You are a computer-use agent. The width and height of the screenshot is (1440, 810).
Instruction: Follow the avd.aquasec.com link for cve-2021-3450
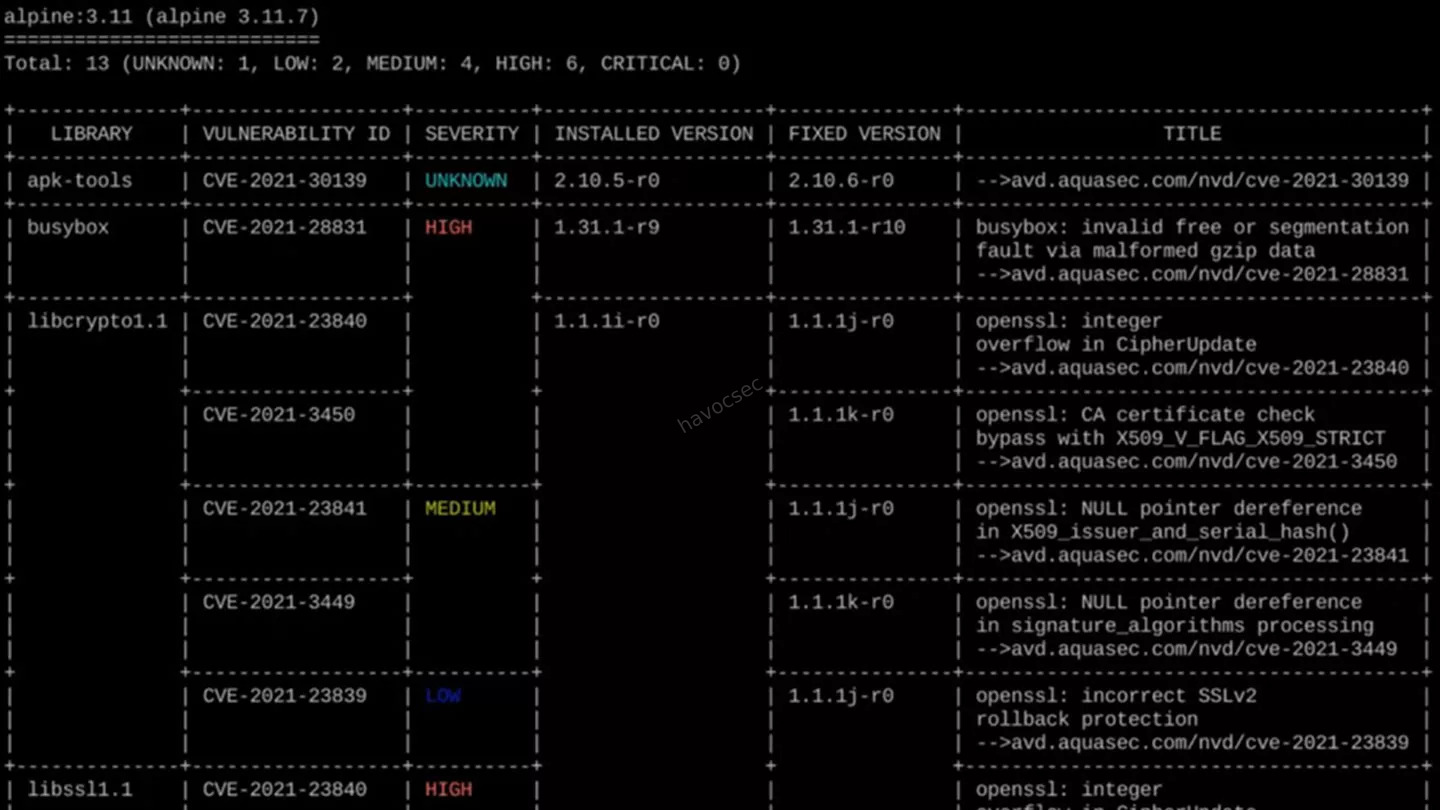click(x=1186, y=462)
